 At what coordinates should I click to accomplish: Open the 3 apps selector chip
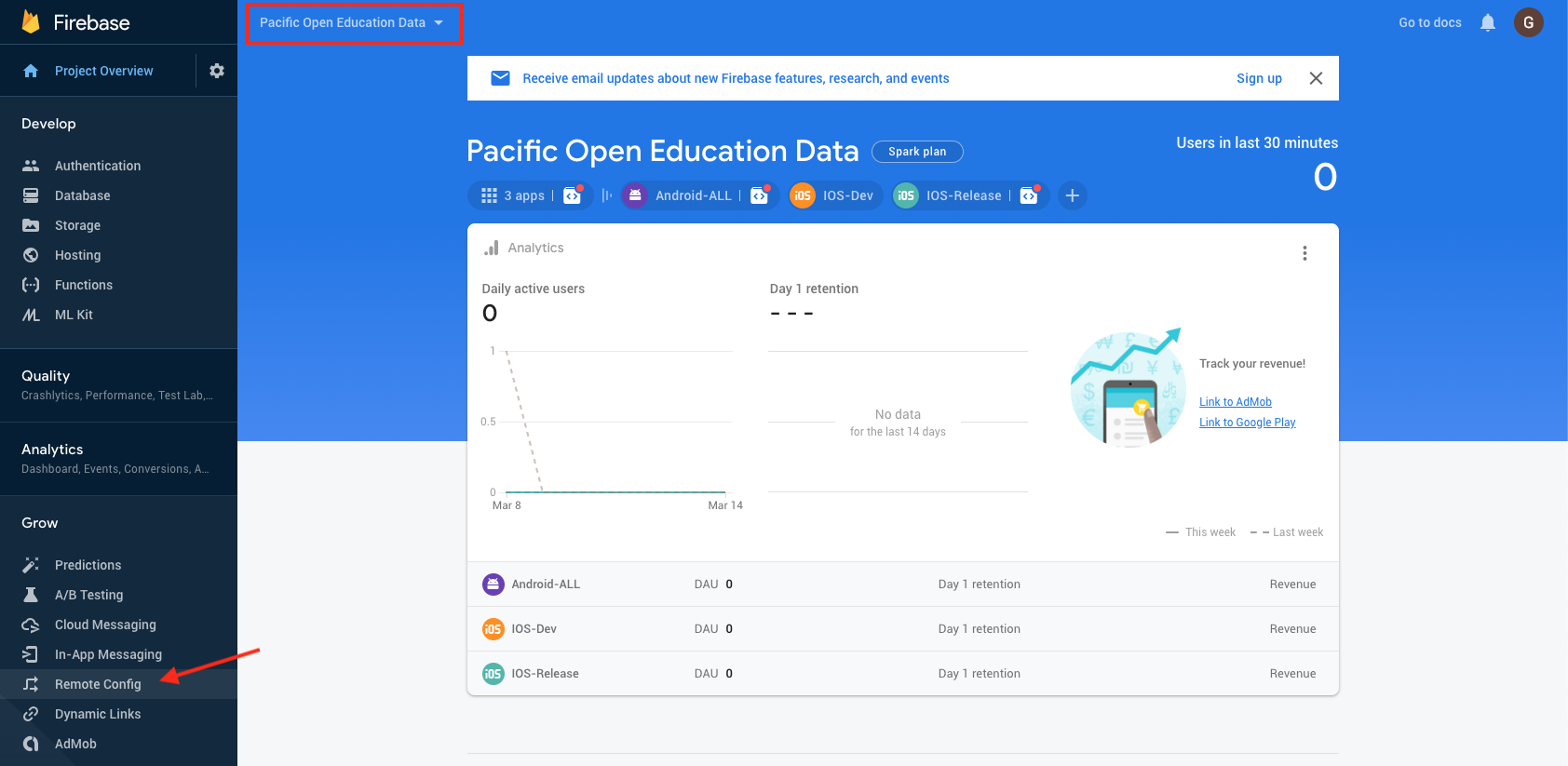[515, 195]
